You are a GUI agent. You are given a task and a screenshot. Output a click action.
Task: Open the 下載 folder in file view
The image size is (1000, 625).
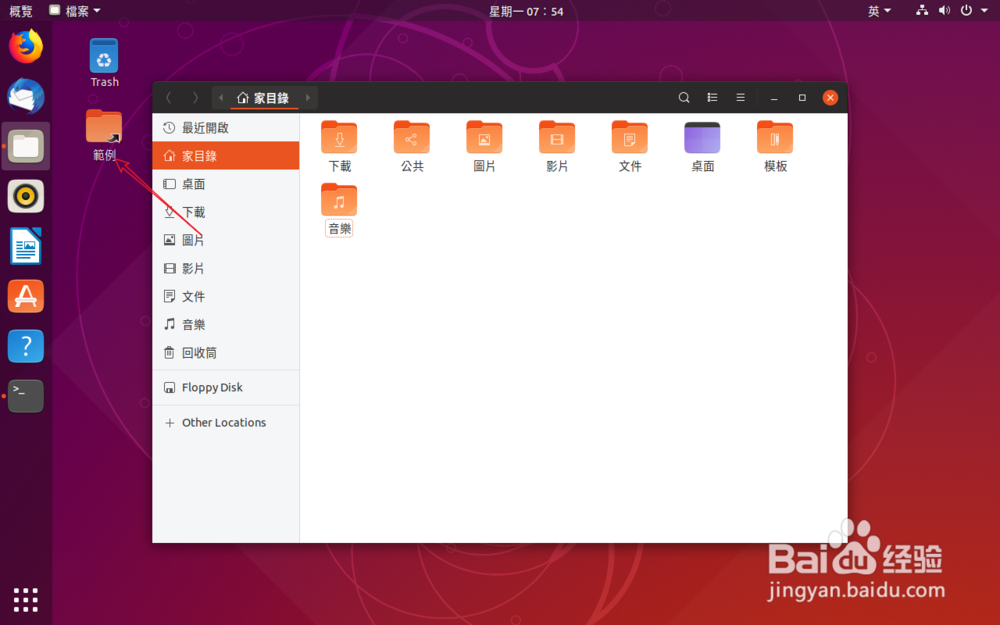(339, 146)
